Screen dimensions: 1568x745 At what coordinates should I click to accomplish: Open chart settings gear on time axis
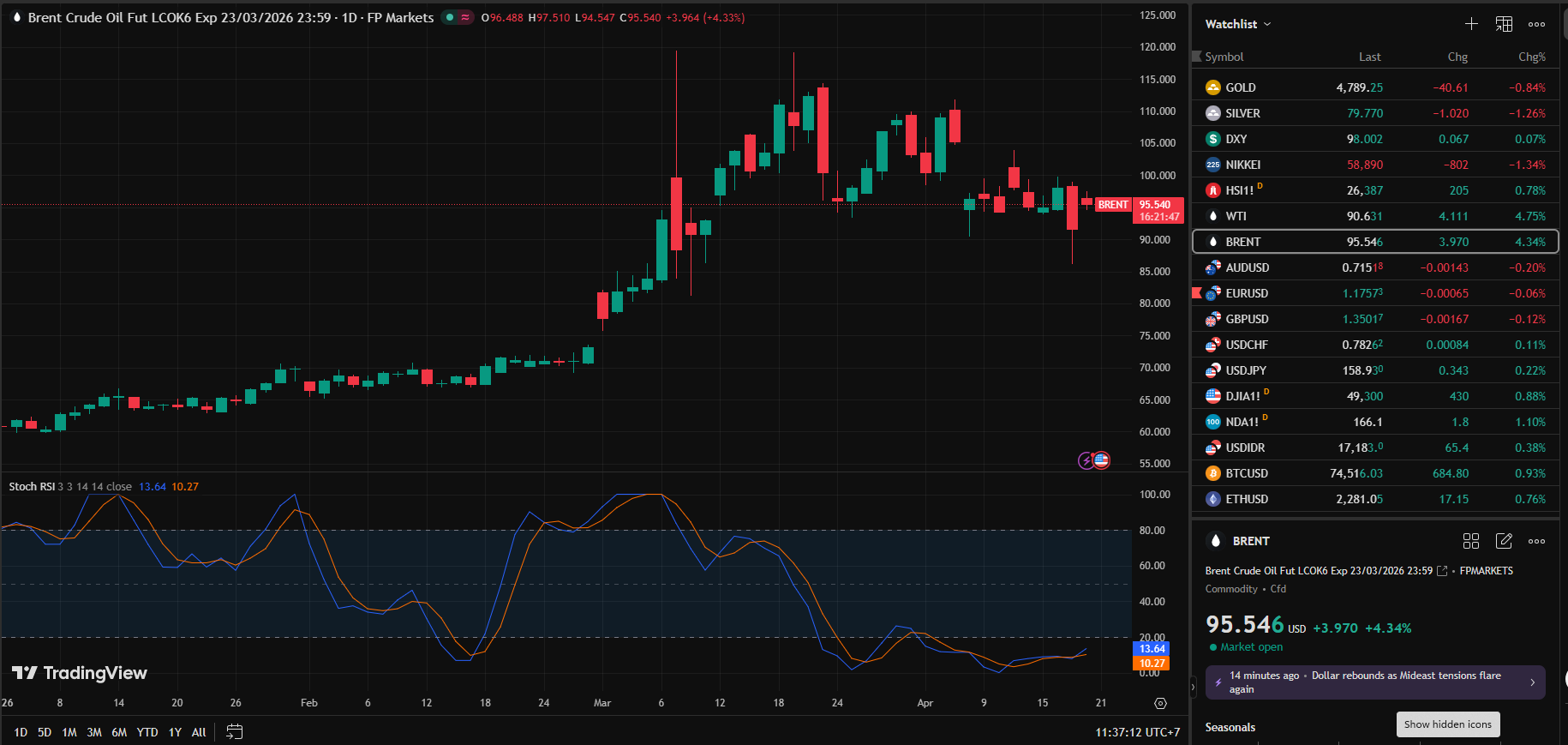(1160, 703)
